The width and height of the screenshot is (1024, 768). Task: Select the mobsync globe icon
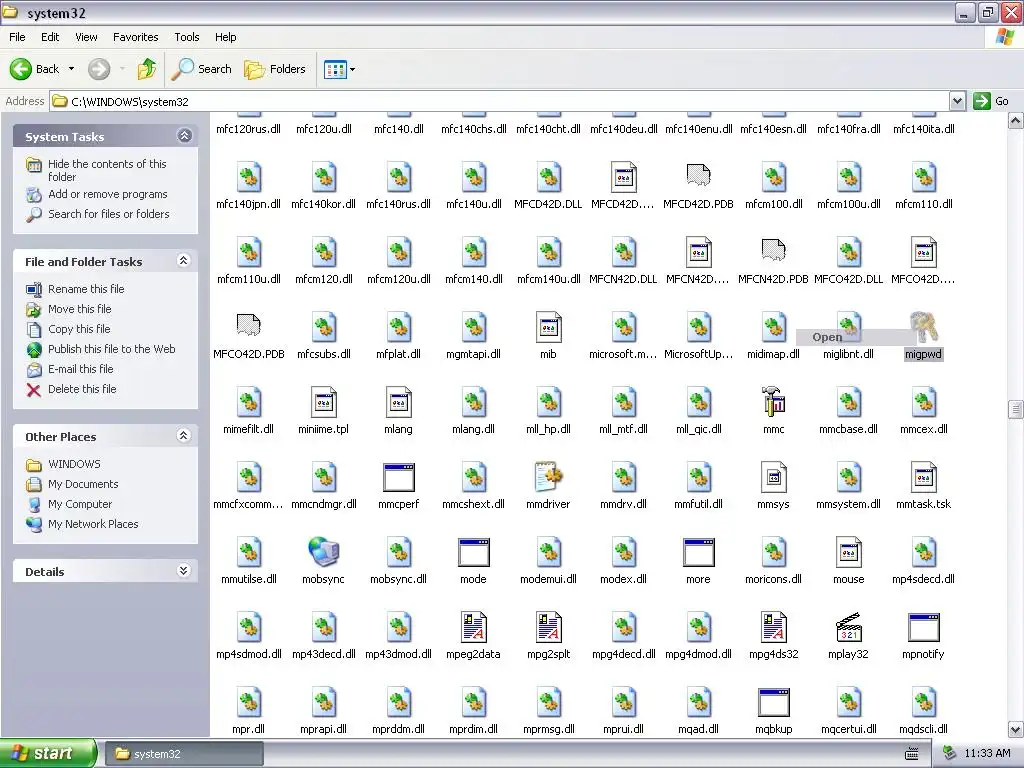(323, 552)
